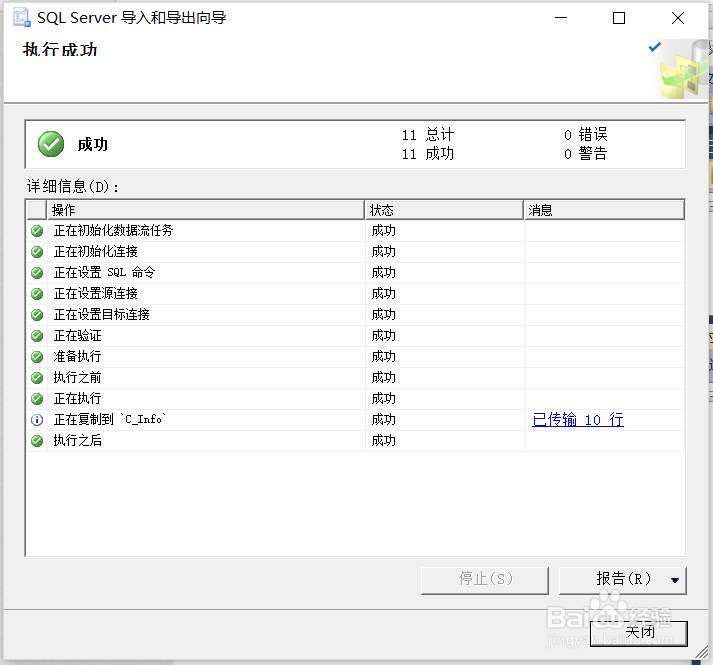
Task: Click green check icon for 执行之前 row
Action: [37, 378]
